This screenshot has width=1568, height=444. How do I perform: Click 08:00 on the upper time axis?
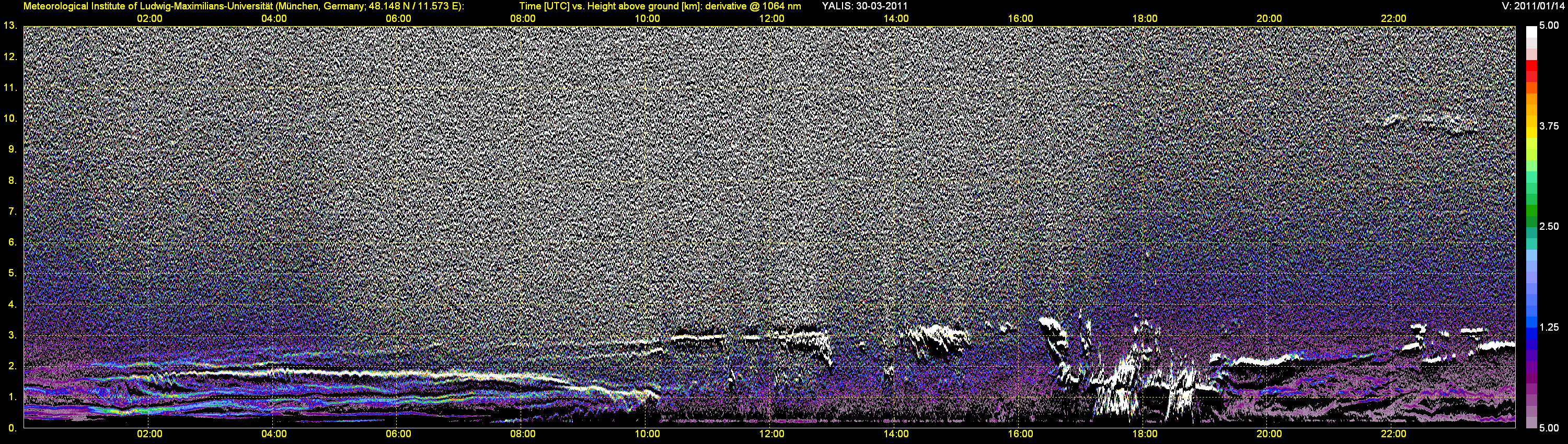522,19
